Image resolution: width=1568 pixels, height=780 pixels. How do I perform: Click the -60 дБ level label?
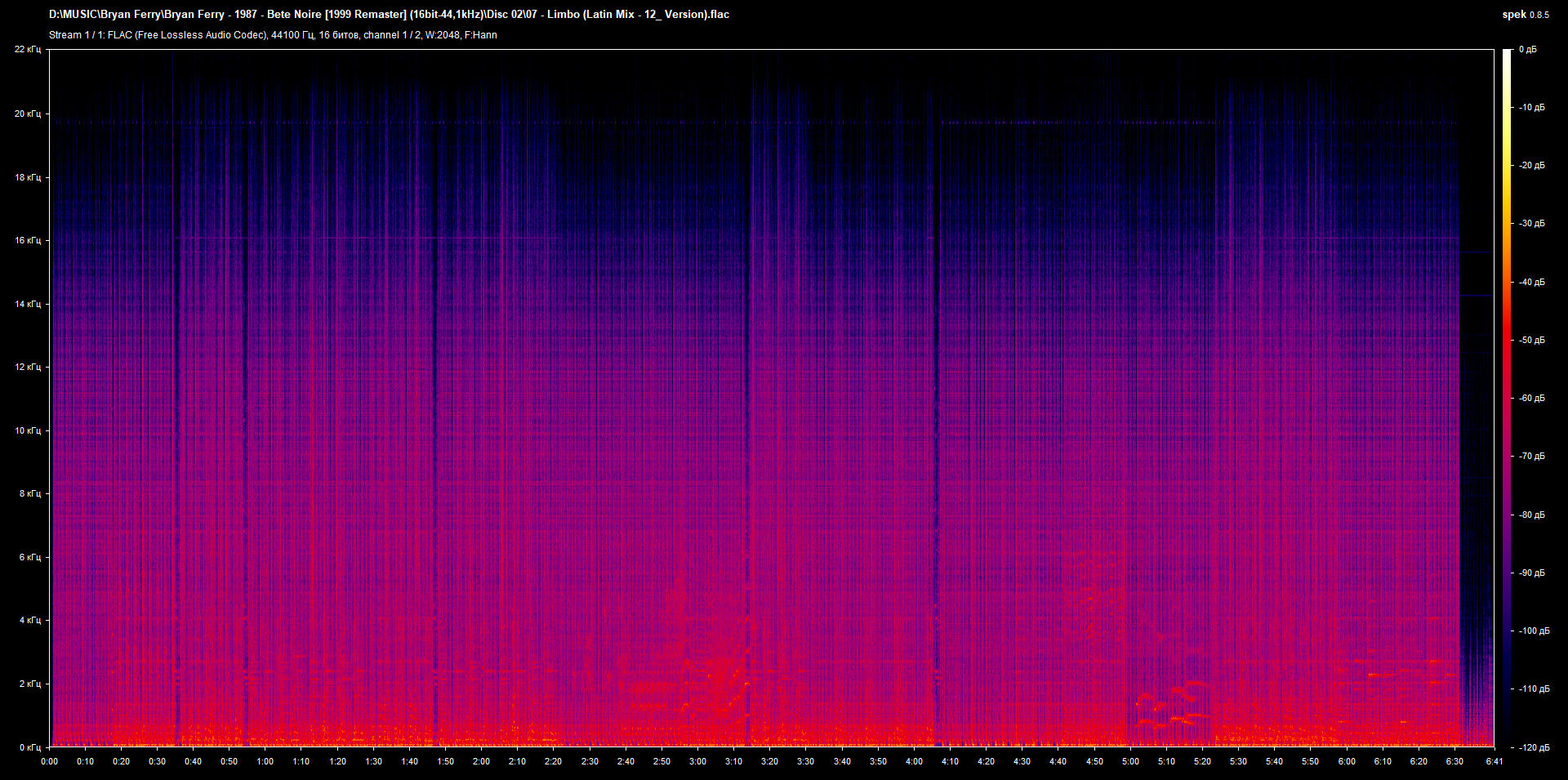point(1531,399)
